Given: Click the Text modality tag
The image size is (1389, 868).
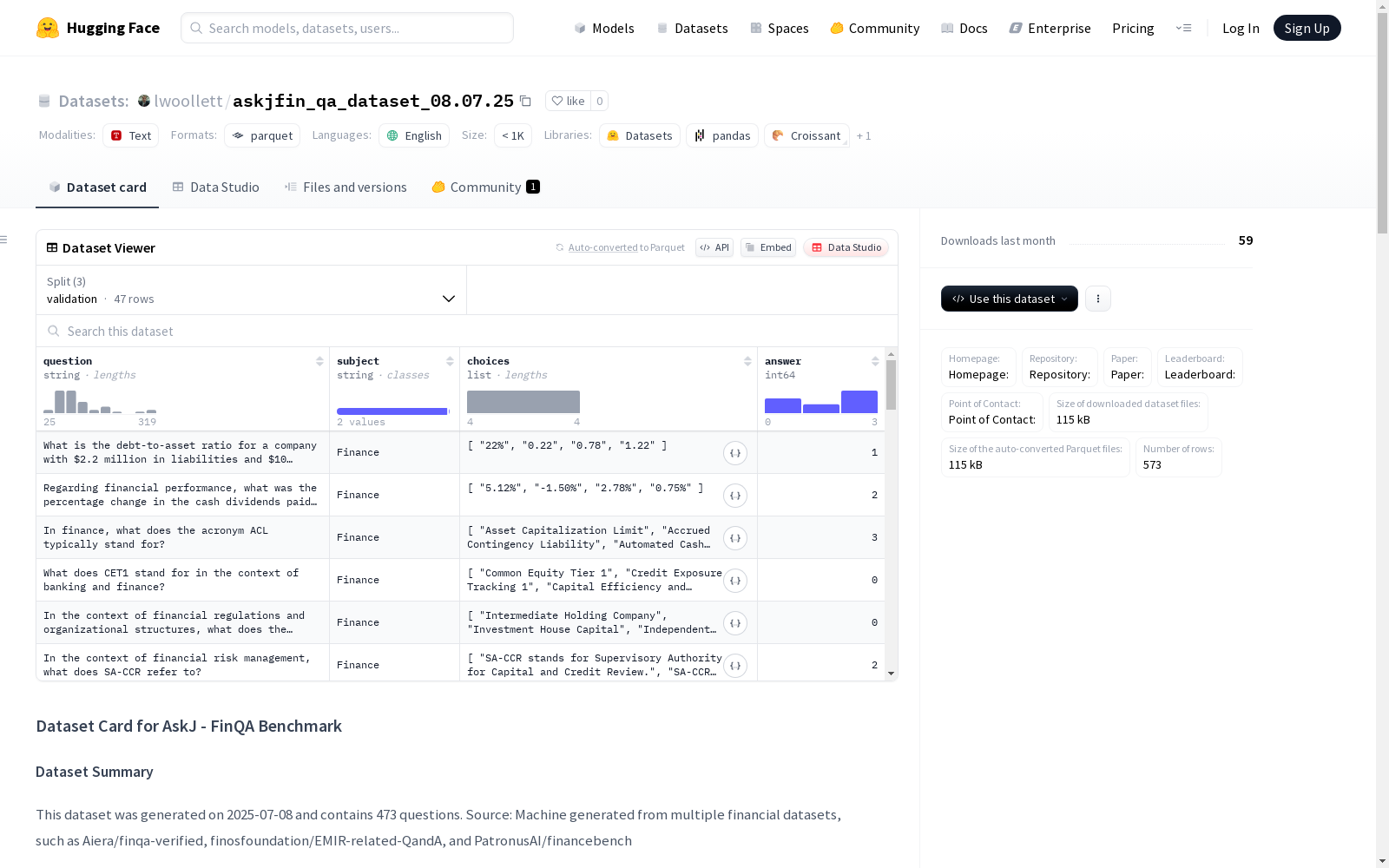Looking at the screenshot, I should [131, 135].
